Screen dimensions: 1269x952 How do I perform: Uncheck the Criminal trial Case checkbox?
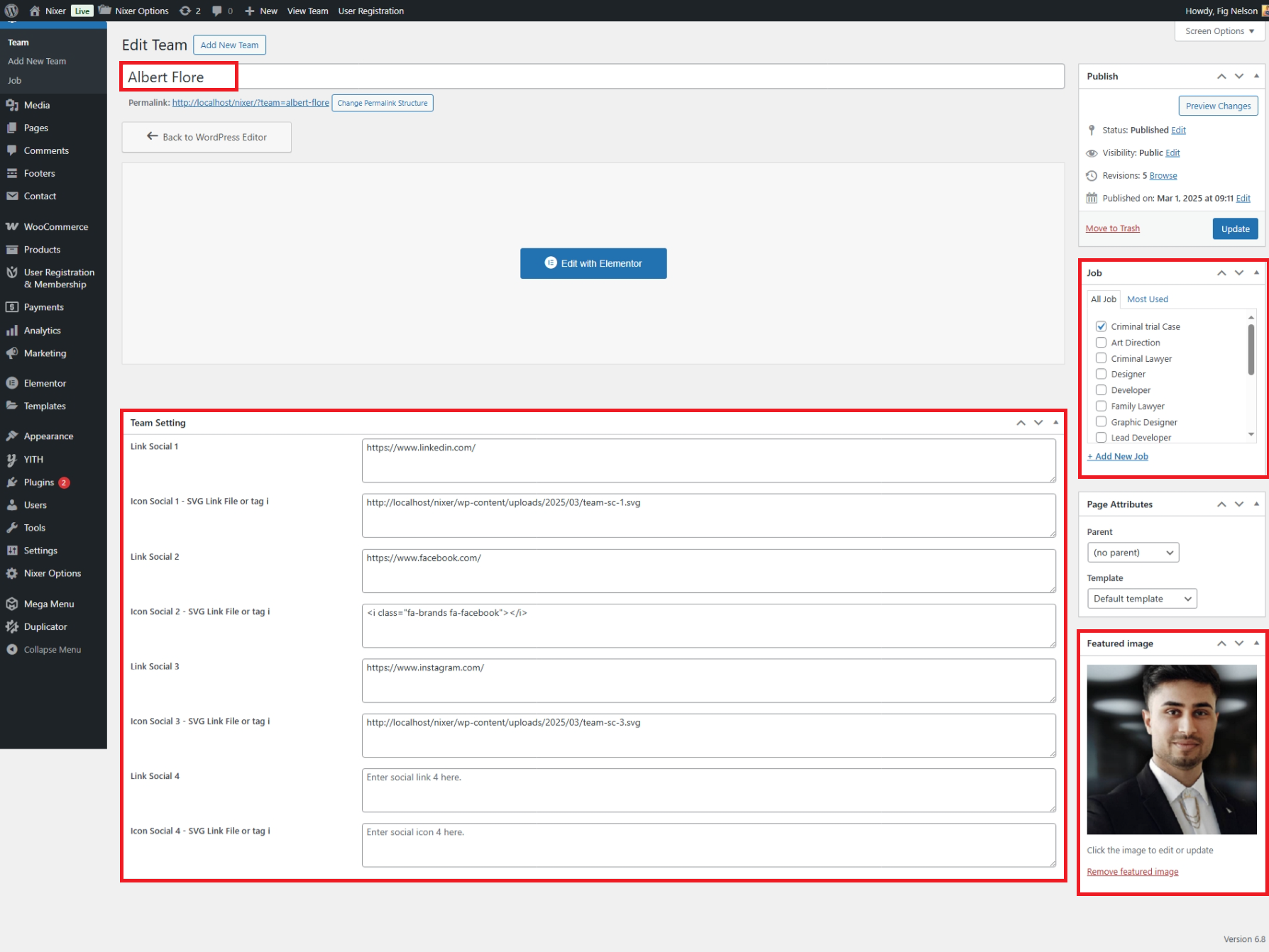[1101, 326]
